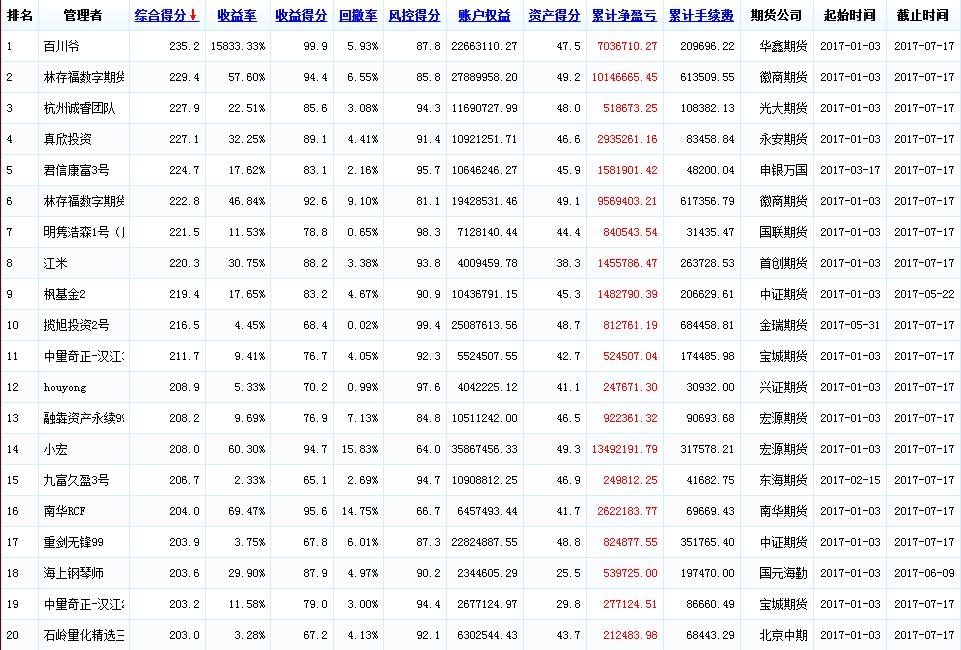Click the 15833.33% return rate value
The height and width of the screenshot is (650, 961).
point(238,47)
